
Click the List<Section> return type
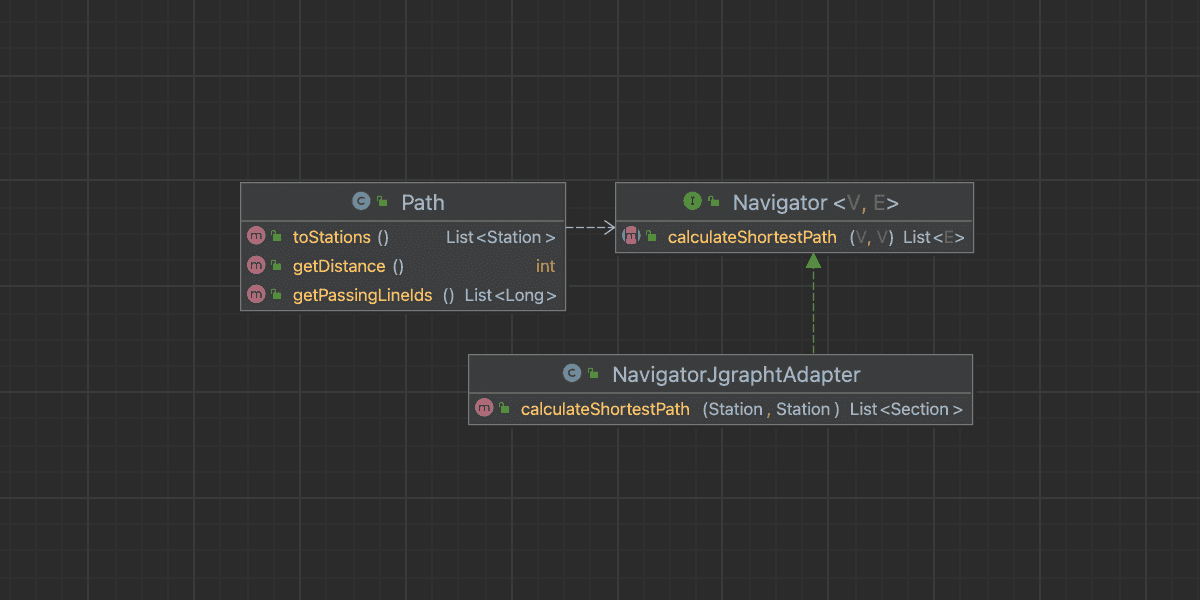click(x=906, y=409)
